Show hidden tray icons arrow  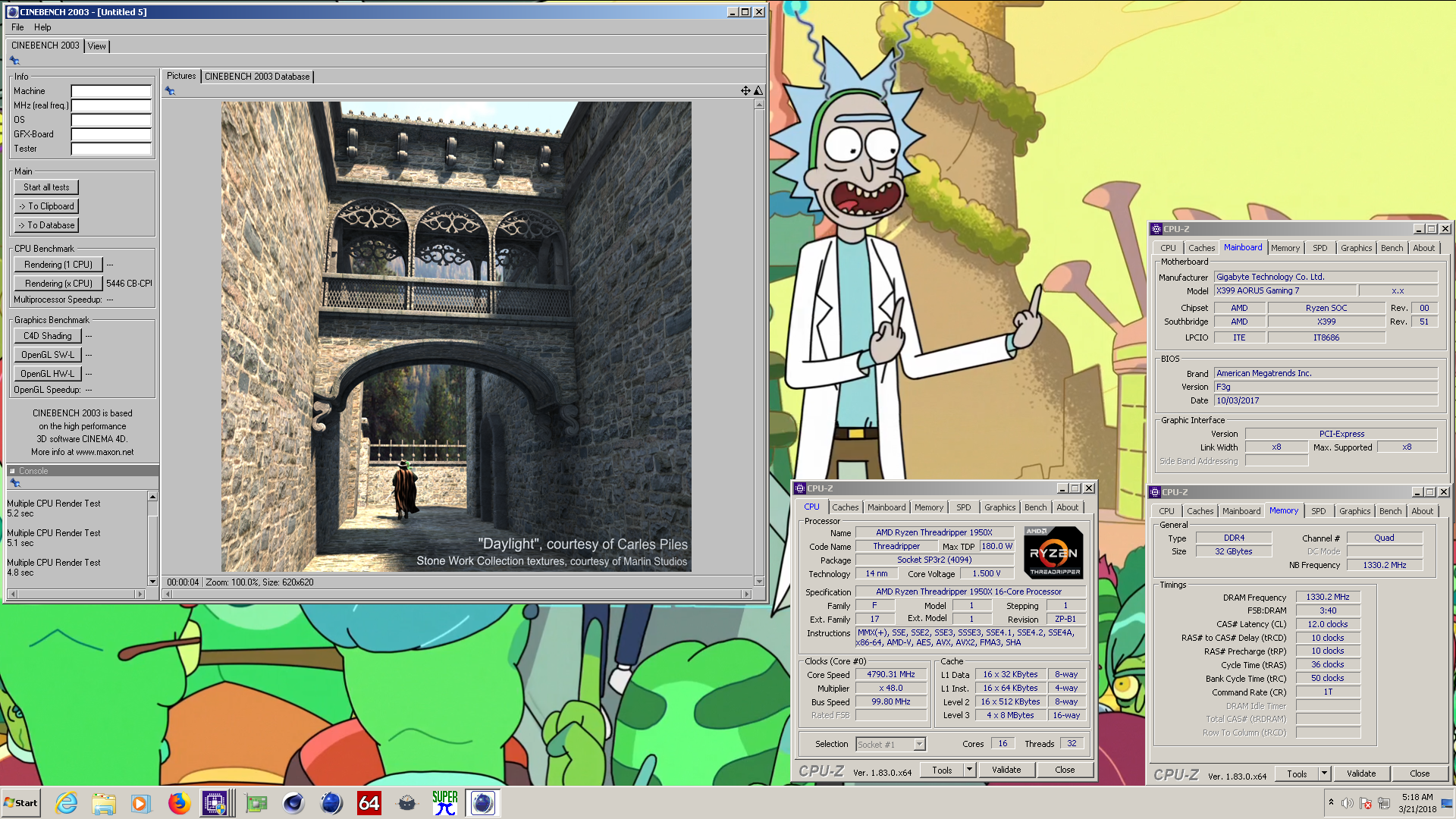pyautogui.click(x=1331, y=802)
